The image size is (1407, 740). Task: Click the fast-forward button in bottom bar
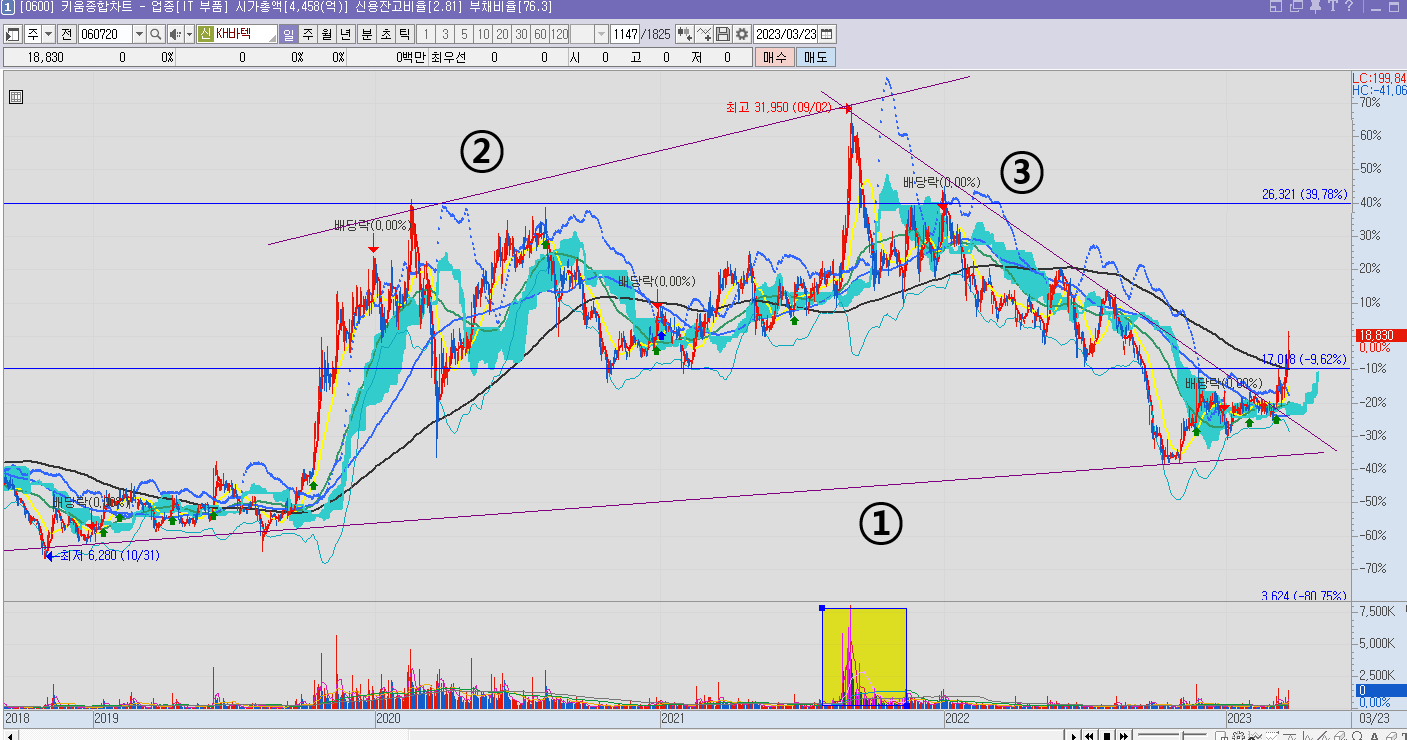click(1124, 735)
